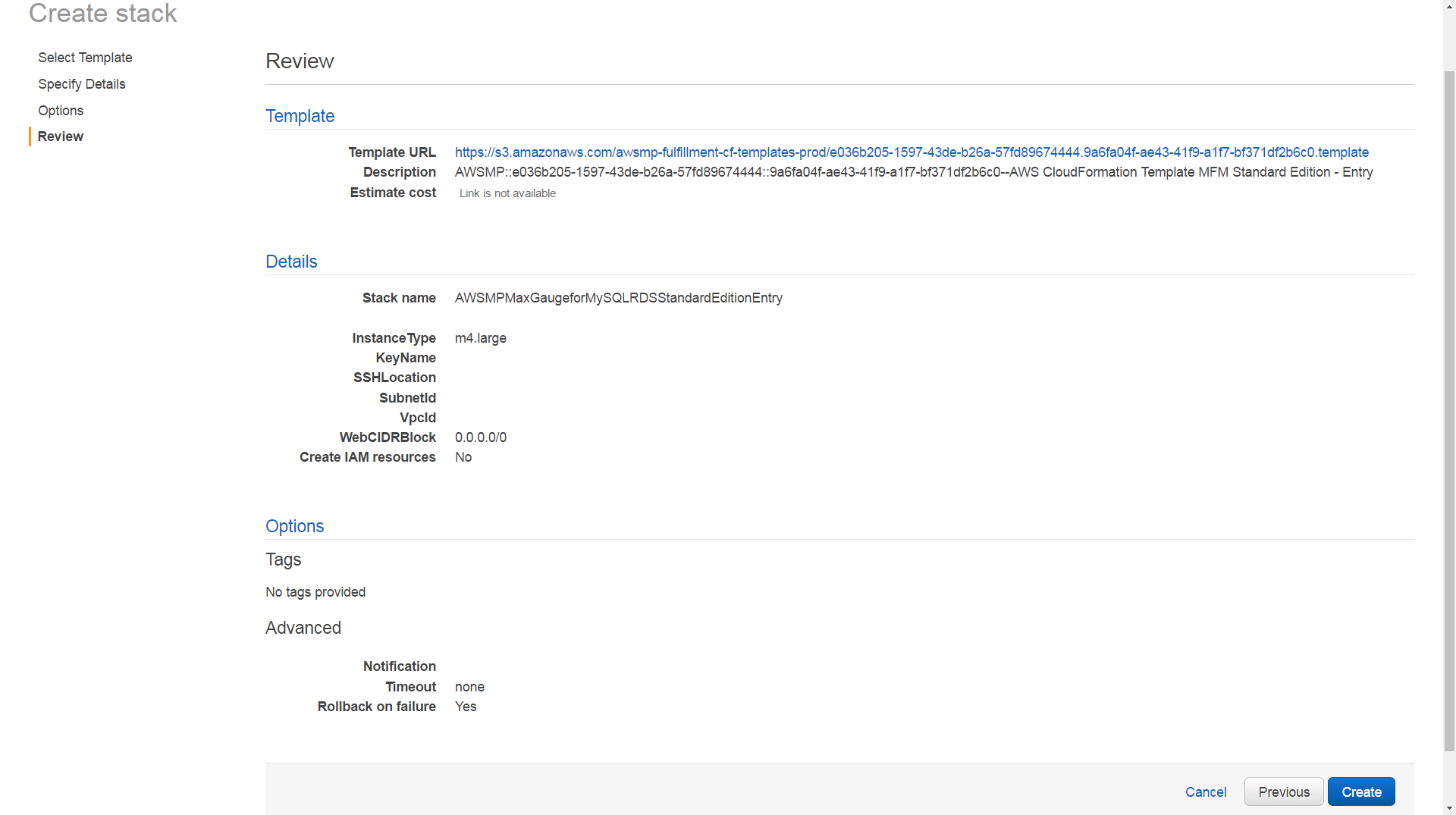
Task: Click the VpcId label
Action: (418, 418)
